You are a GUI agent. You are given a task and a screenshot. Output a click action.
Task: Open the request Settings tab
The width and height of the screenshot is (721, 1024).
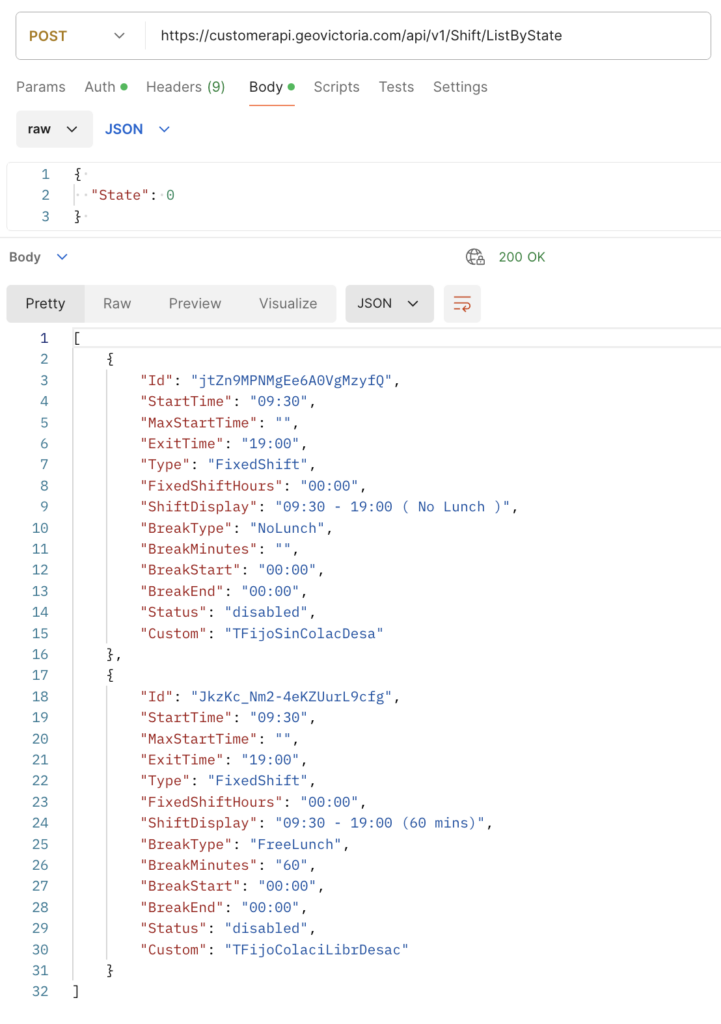point(460,87)
